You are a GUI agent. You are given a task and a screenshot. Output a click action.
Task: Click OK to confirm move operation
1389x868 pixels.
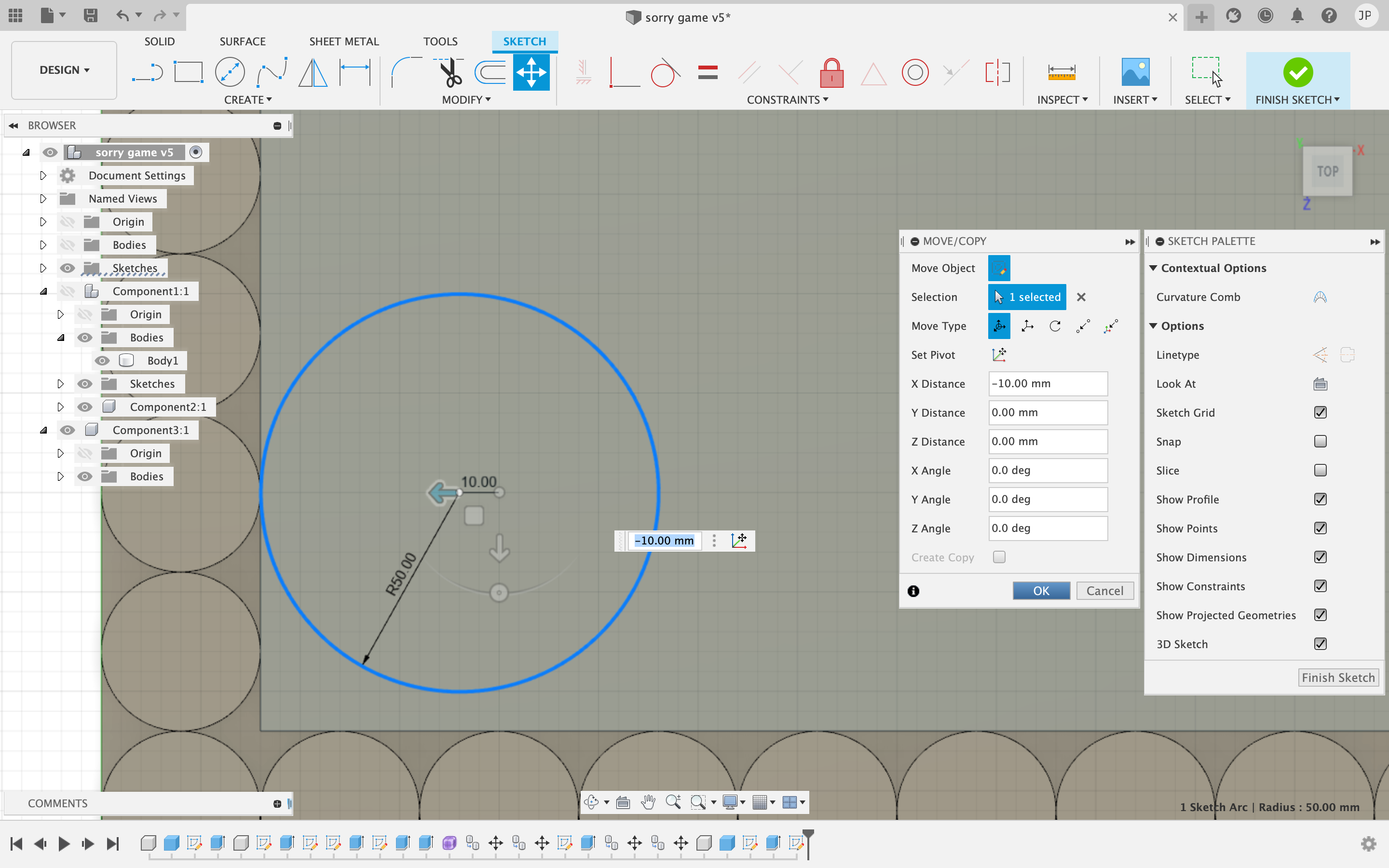point(1041,590)
